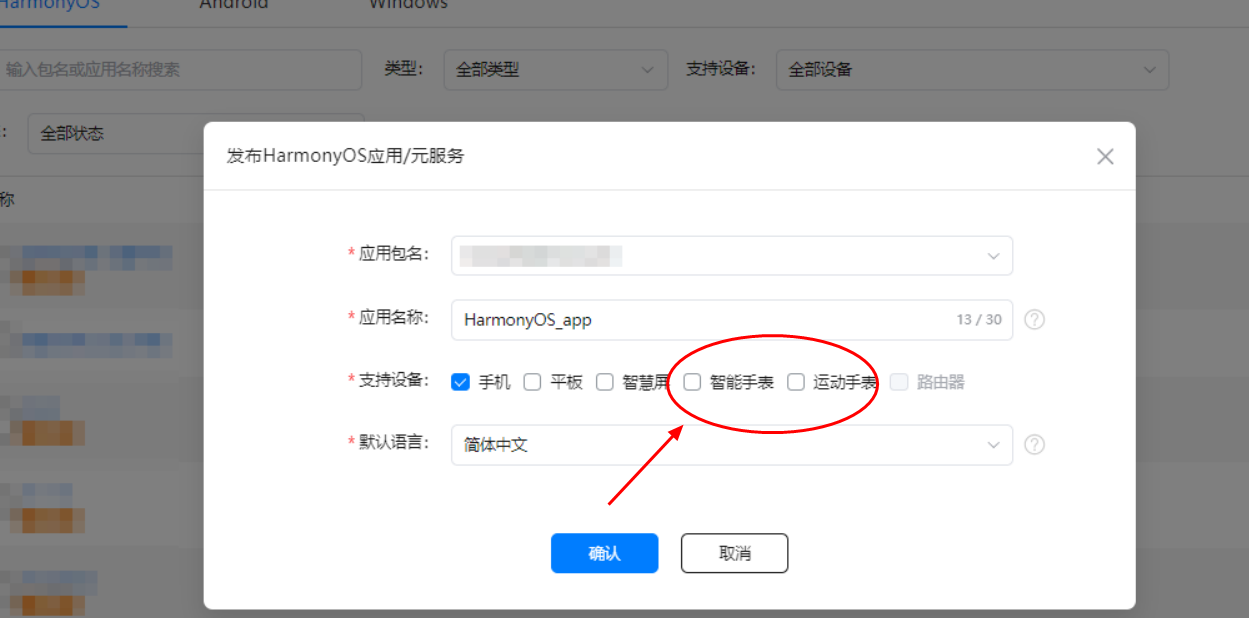Uncheck the 手机 device checkbox
Image resolution: width=1249 pixels, height=618 pixels.
click(460, 382)
